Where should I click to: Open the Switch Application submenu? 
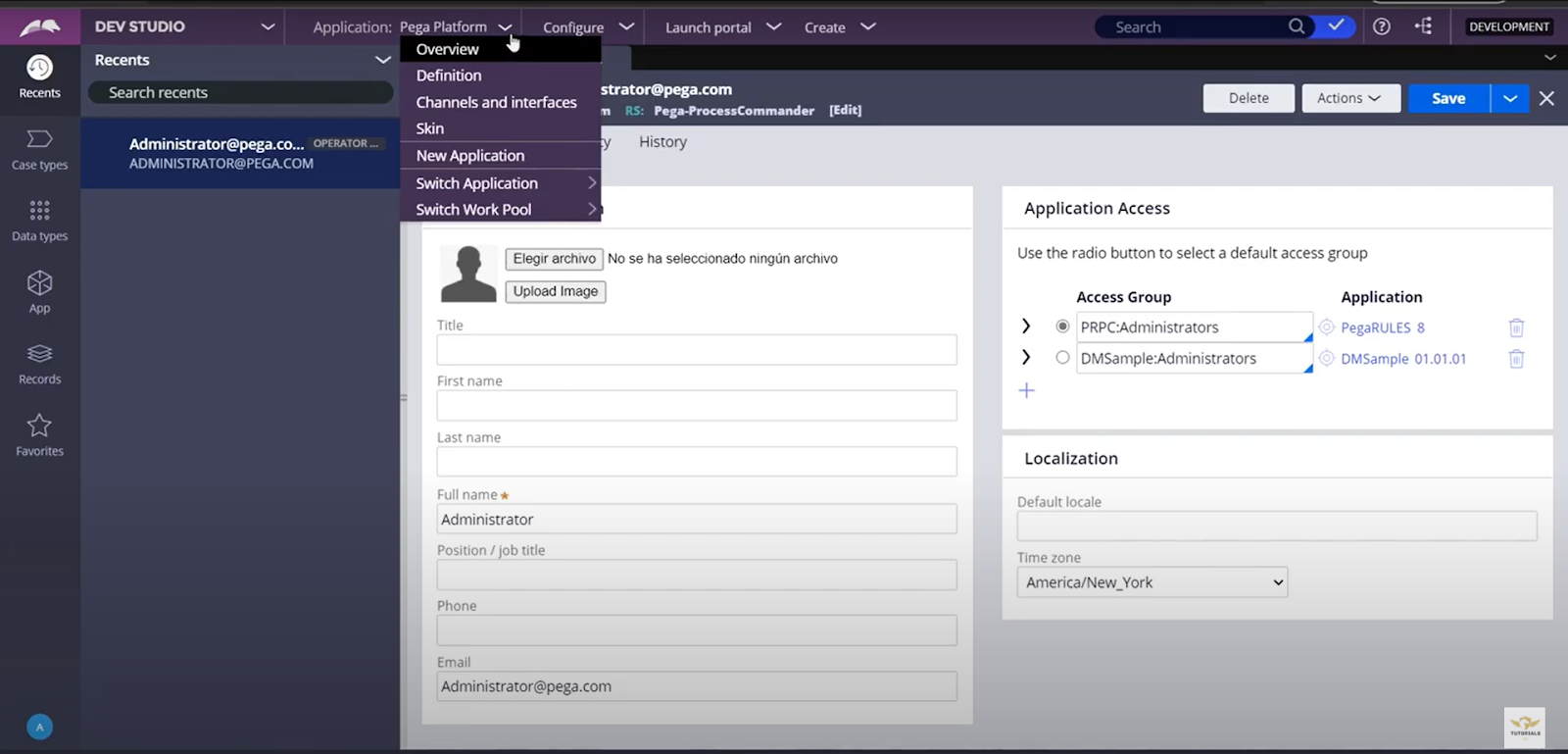click(x=500, y=183)
